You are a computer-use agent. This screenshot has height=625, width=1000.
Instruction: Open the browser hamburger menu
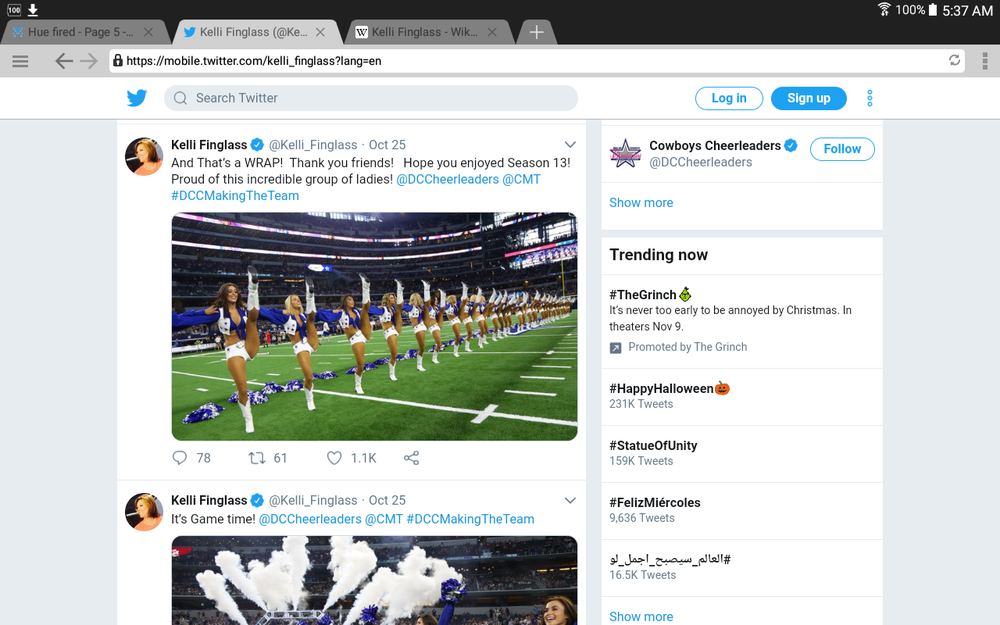(x=20, y=61)
